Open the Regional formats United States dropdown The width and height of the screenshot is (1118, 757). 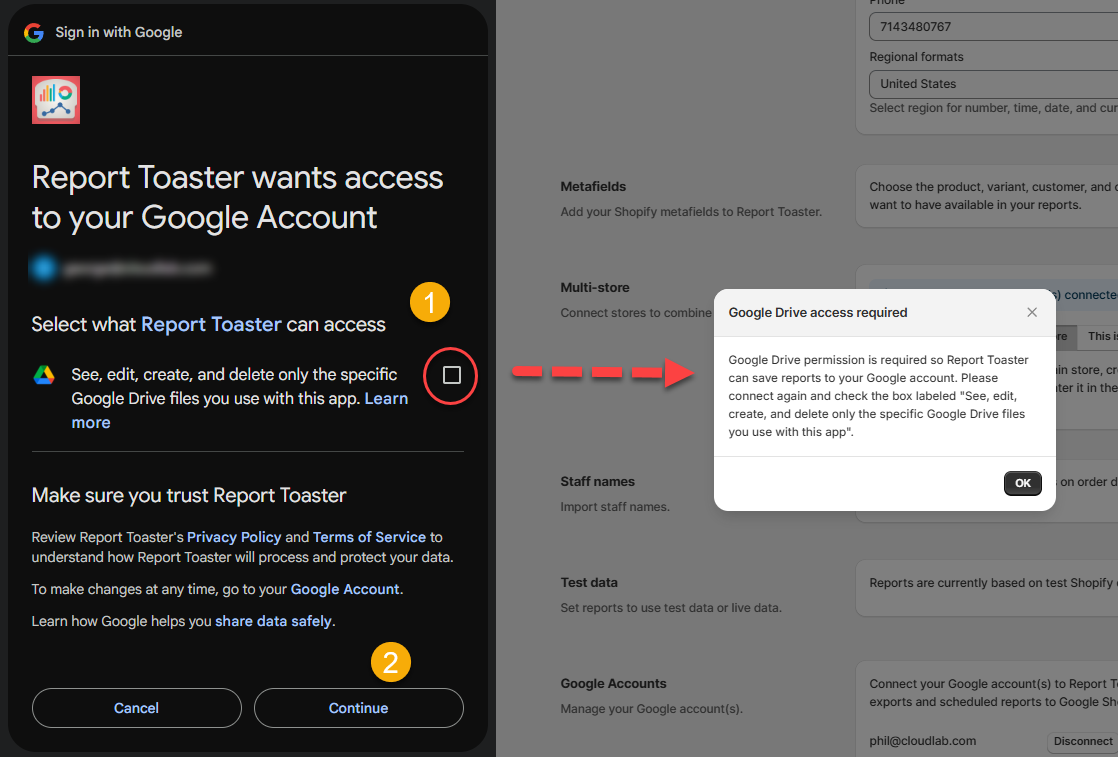993,84
